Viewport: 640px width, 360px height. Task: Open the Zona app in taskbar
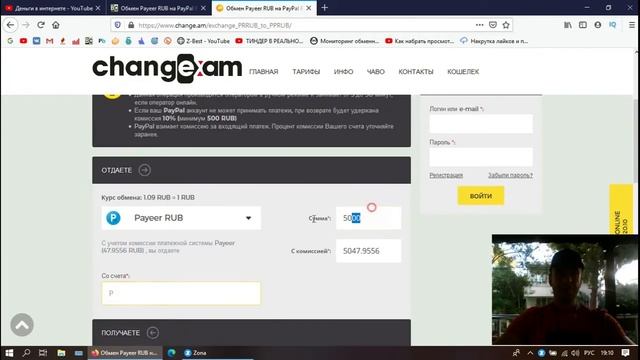point(196,353)
